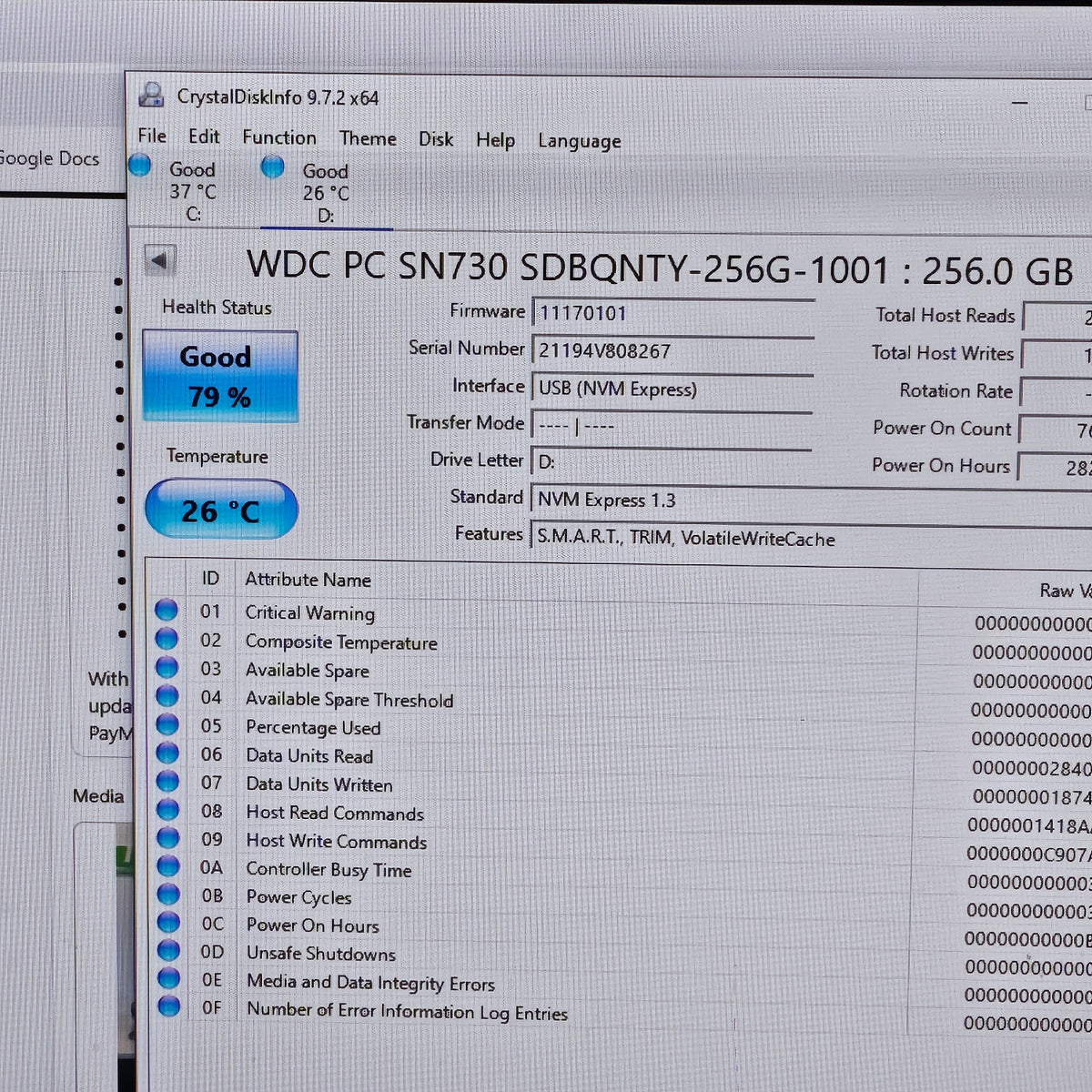This screenshot has height=1092, width=1092.
Task: Click the blue status orb for drive D:
Action: coord(272,167)
